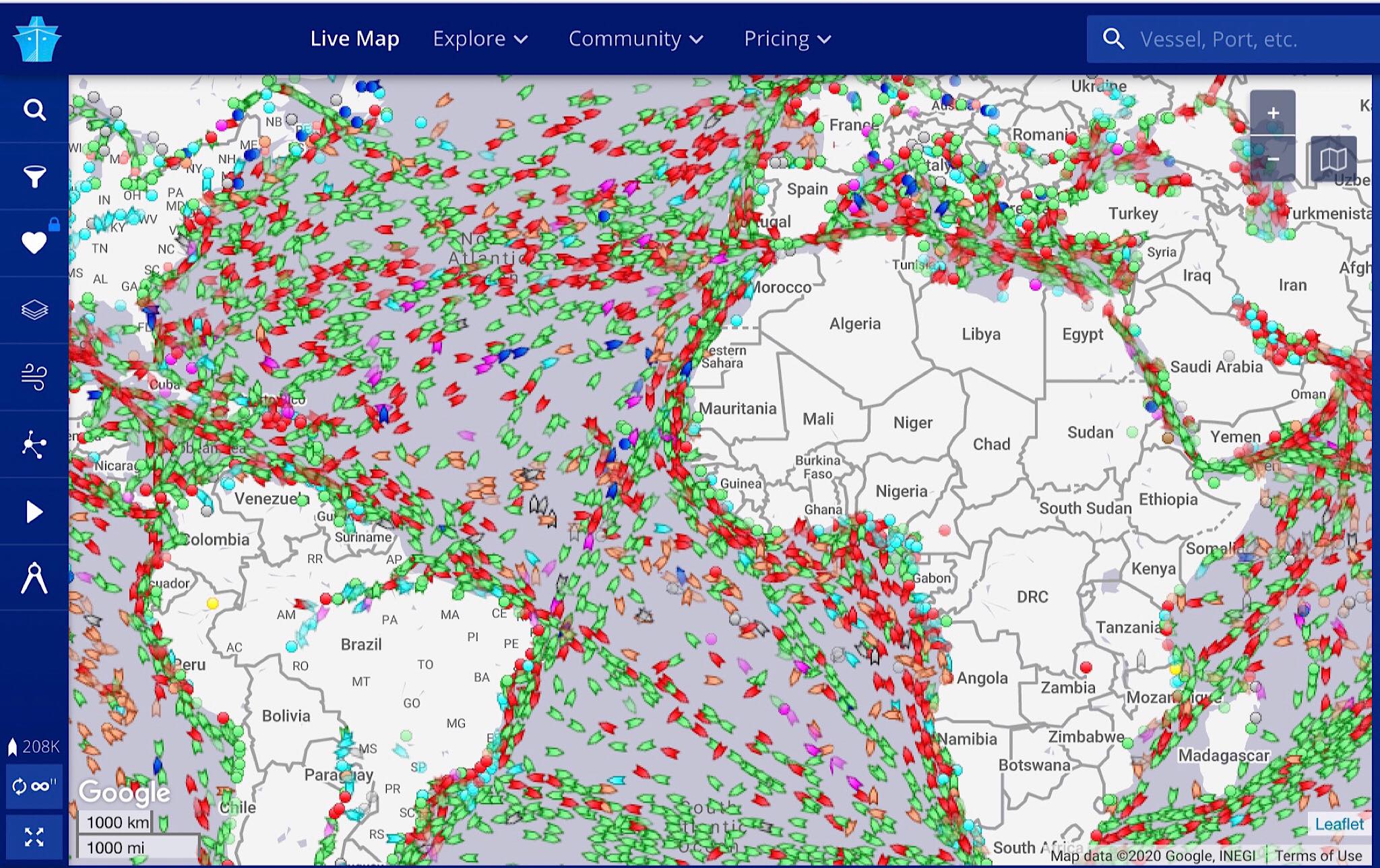Open the Live Map tab

tap(354, 39)
